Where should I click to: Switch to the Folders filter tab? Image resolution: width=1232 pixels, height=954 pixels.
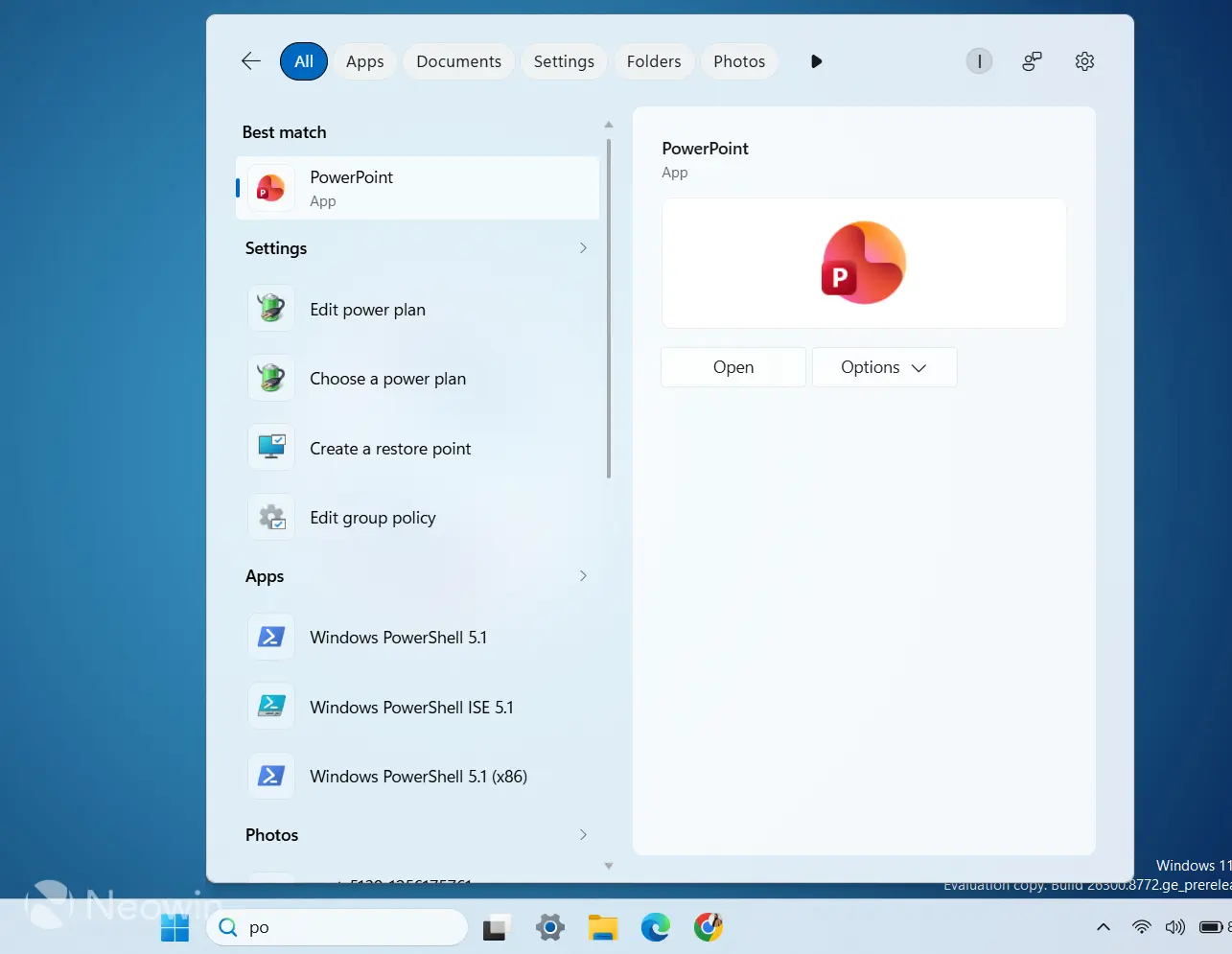tap(654, 61)
